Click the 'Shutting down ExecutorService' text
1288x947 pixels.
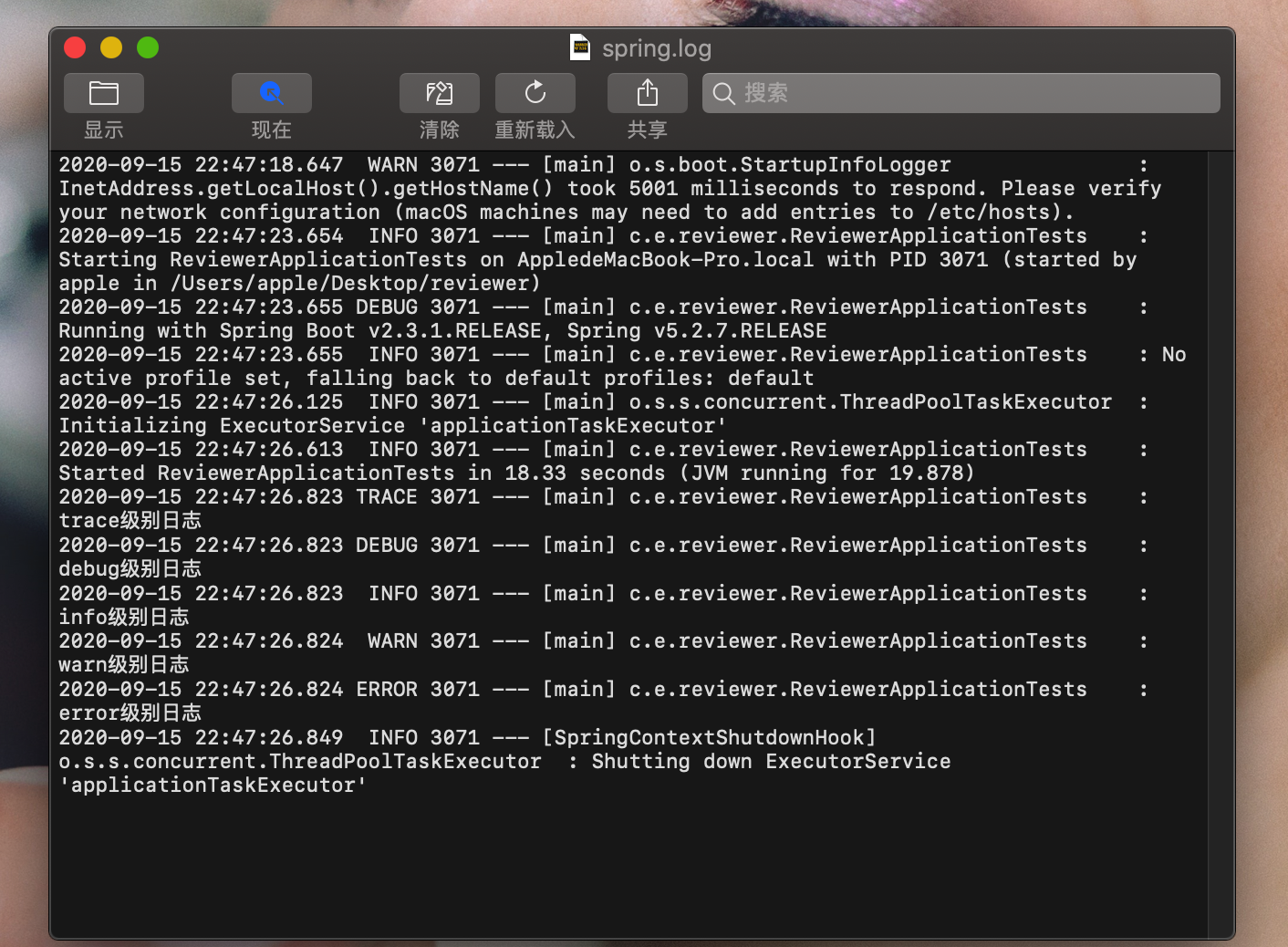[x=771, y=762]
